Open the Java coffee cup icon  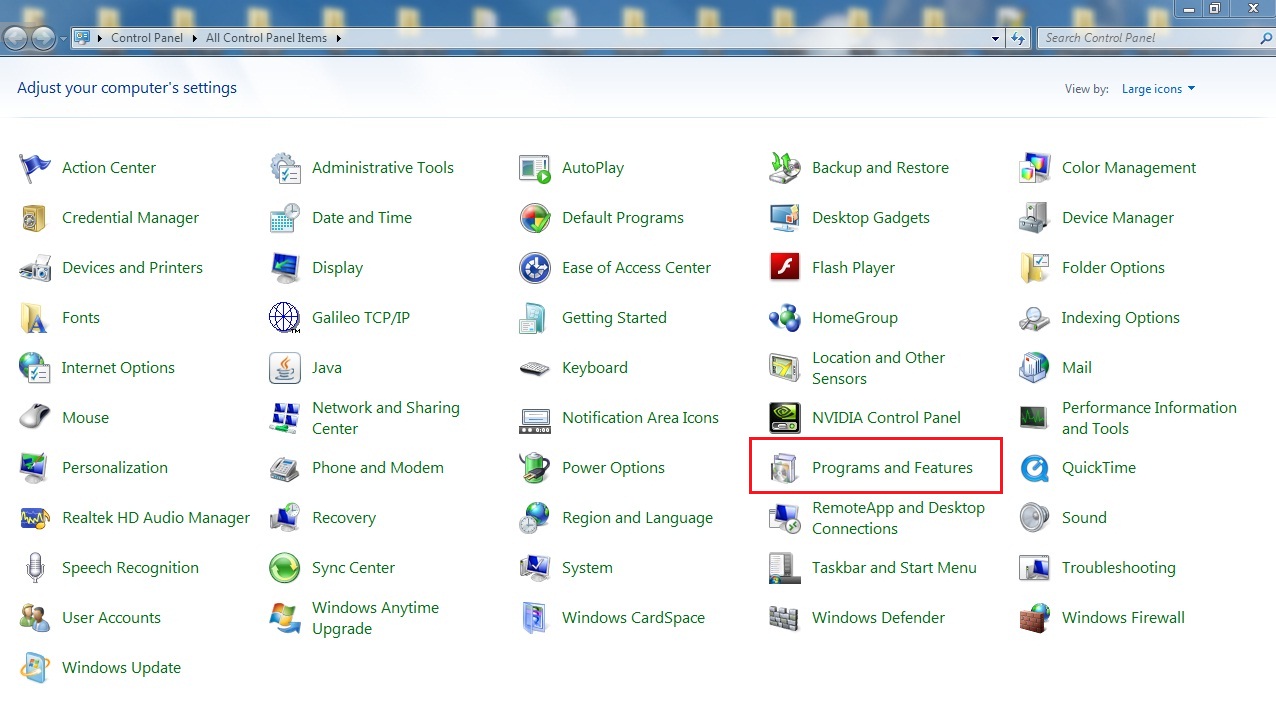point(285,368)
